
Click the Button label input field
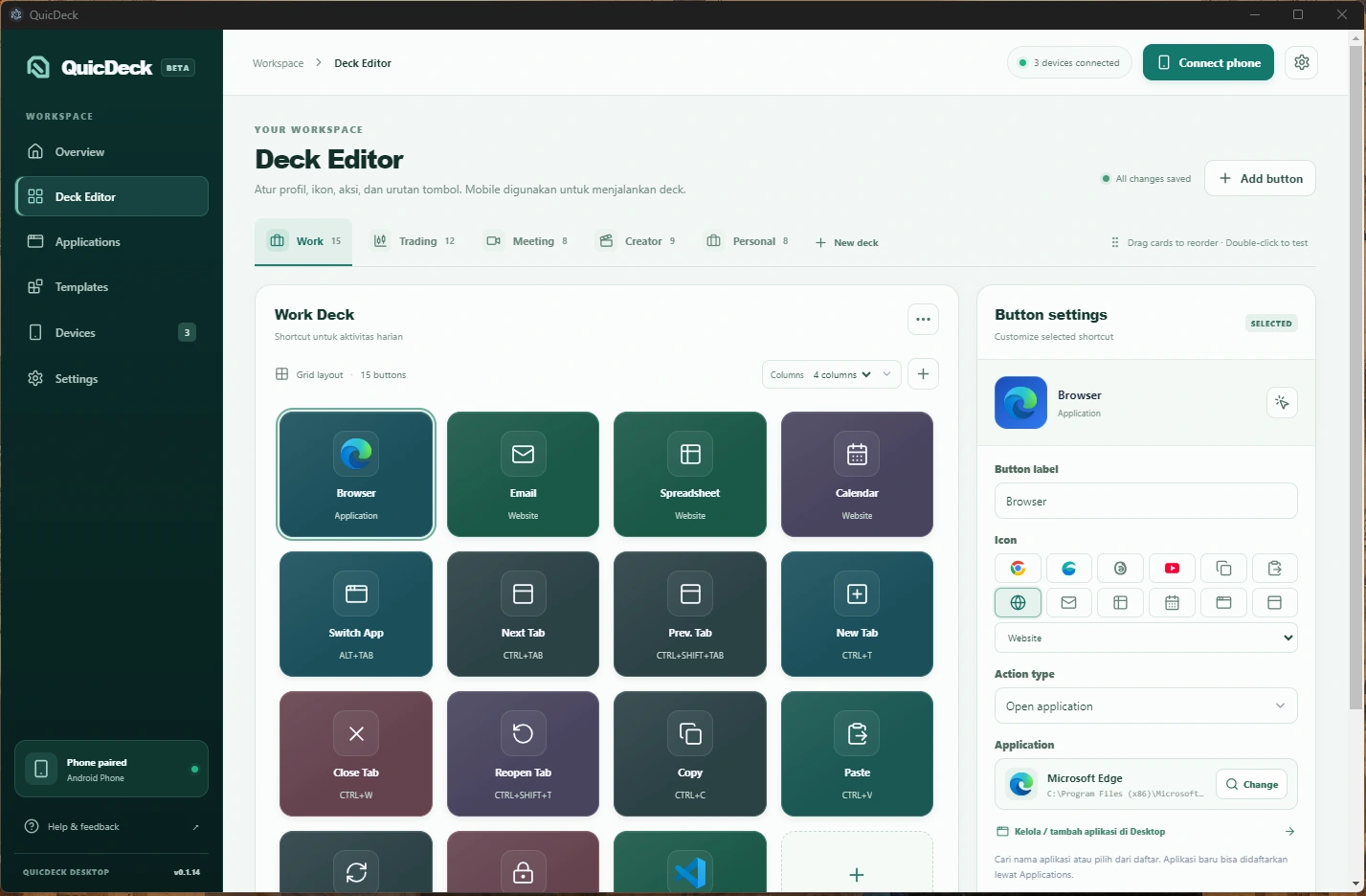click(1146, 501)
